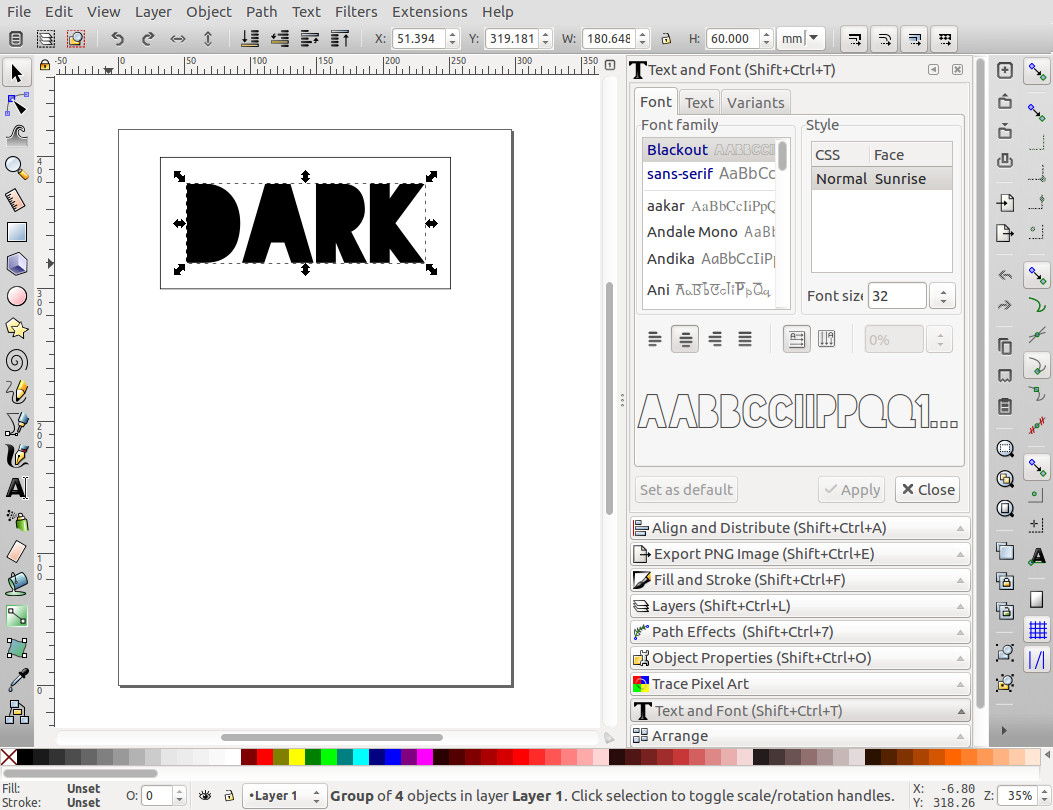Expand the Path Effects panel
The height and width of the screenshot is (810, 1053).
tap(800, 632)
